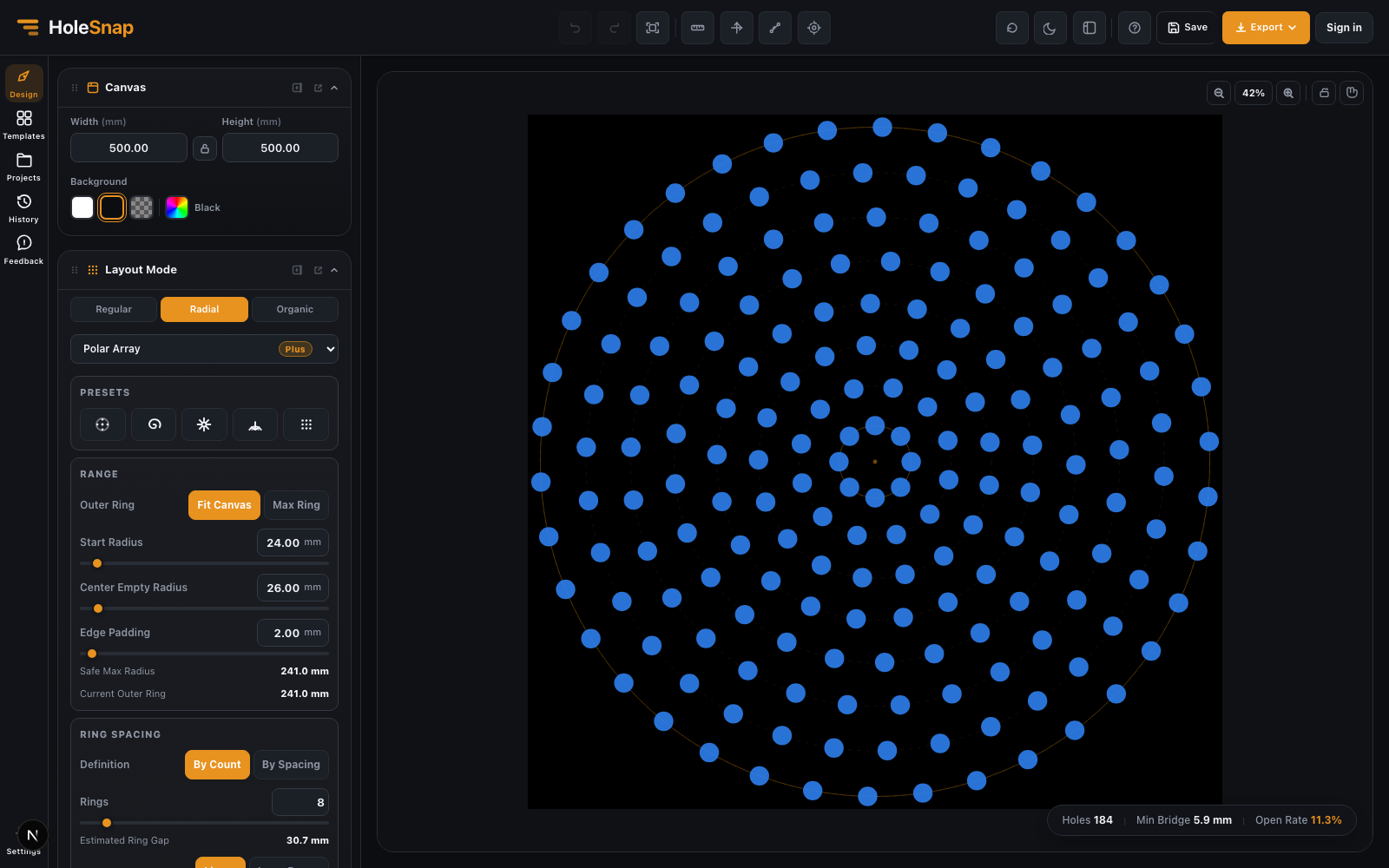Open the Polar Array pattern dropdown

point(204,349)
